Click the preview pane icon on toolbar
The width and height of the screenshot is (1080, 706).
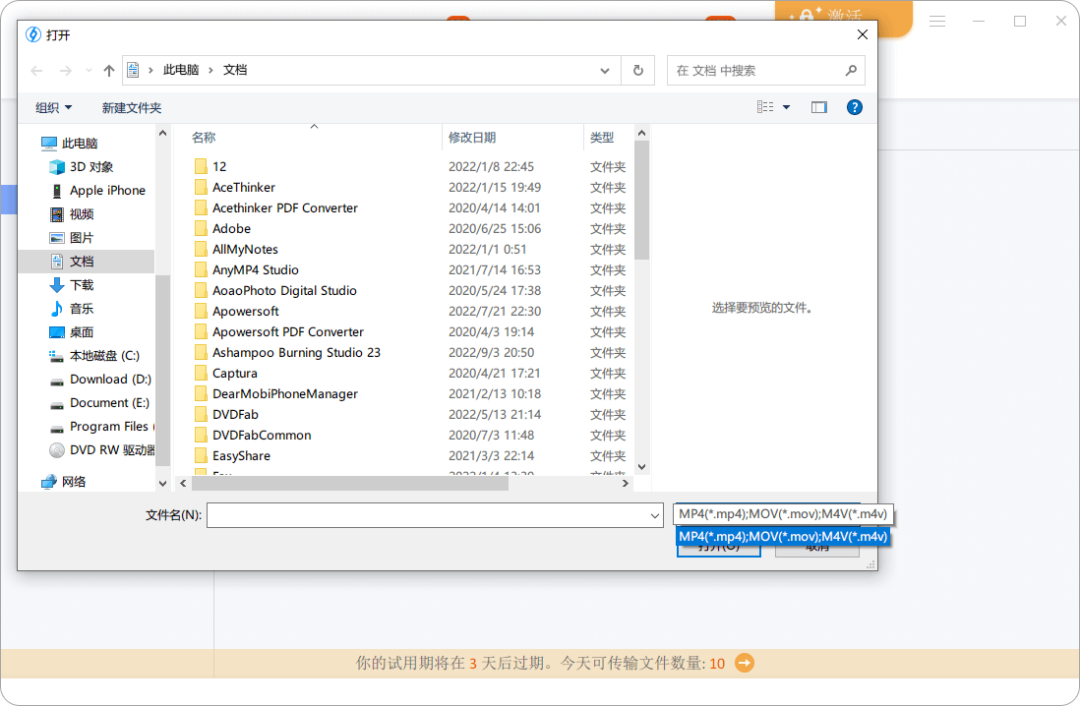(819, 107)
